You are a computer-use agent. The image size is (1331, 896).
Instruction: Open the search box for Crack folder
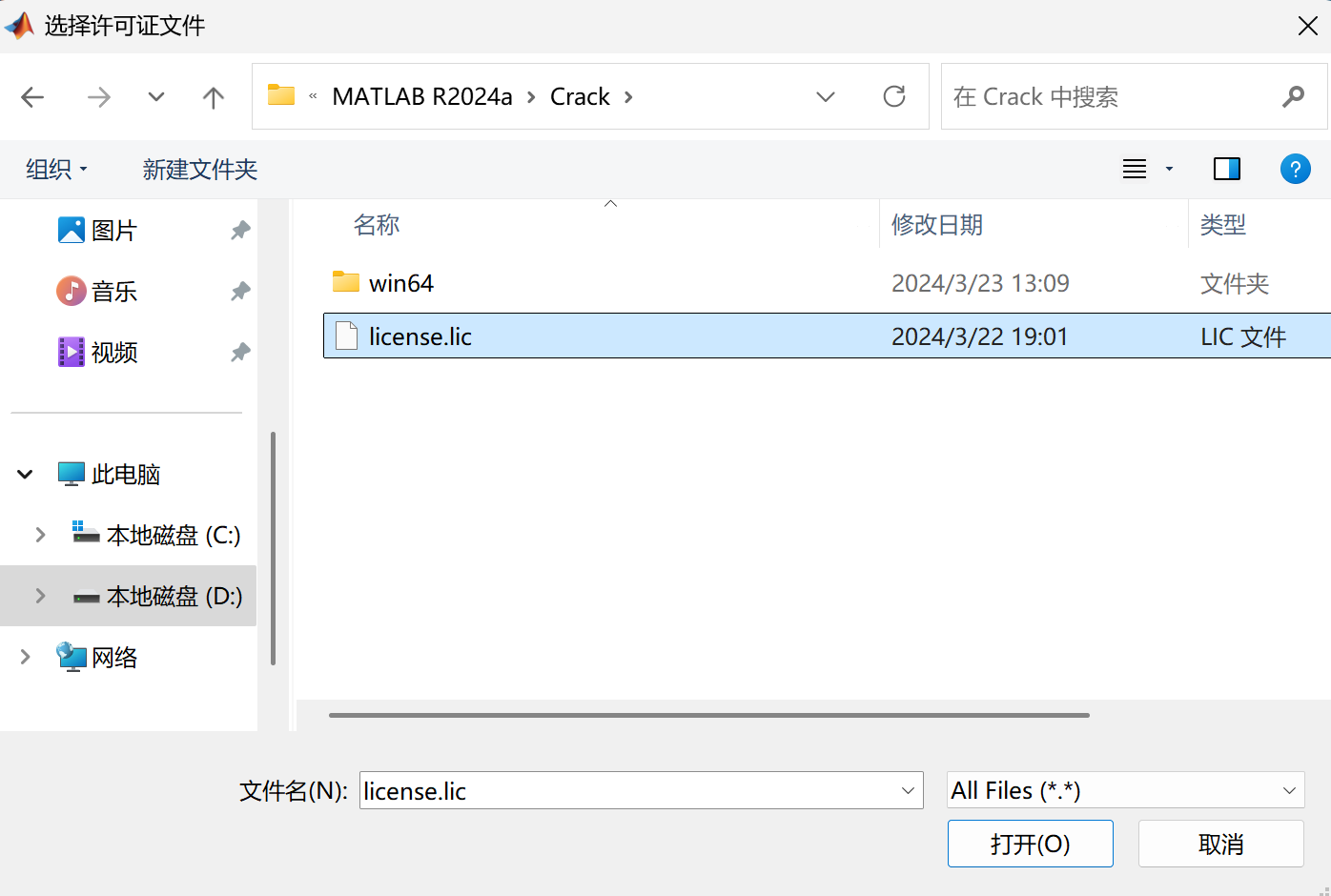pos(1096,96)
